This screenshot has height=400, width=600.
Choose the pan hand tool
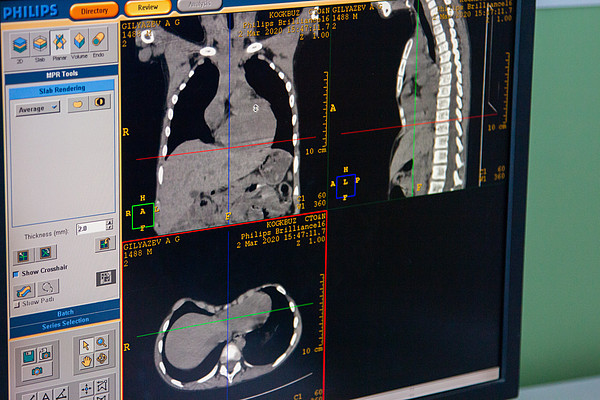[87, 359]
